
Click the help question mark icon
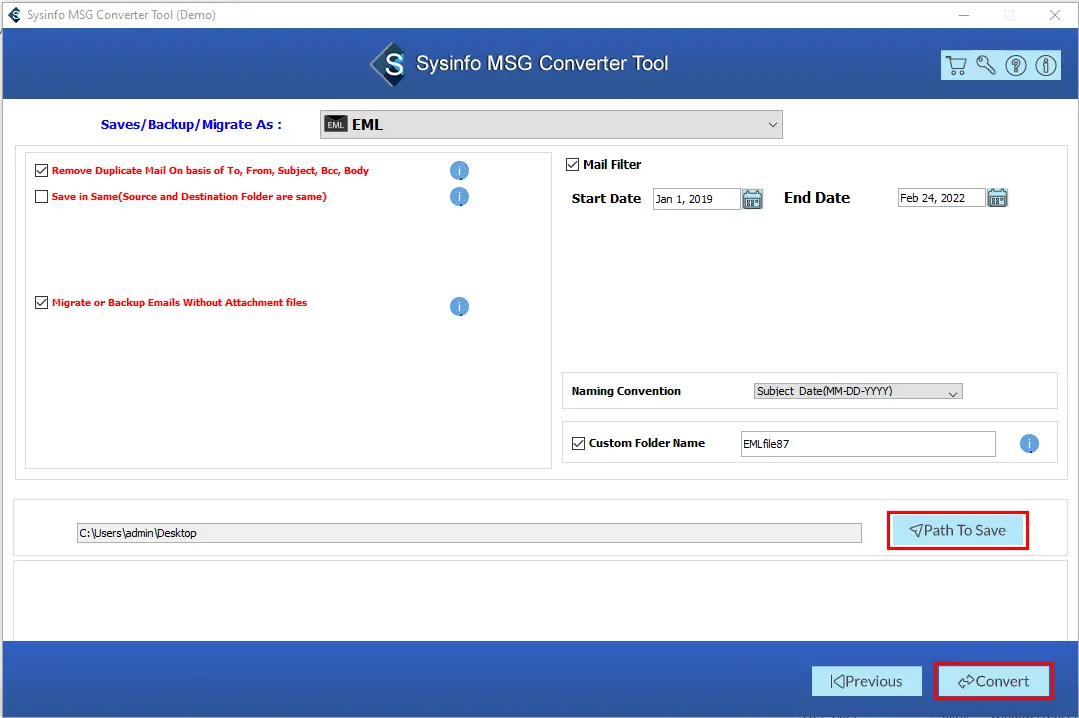(1016, 66)
